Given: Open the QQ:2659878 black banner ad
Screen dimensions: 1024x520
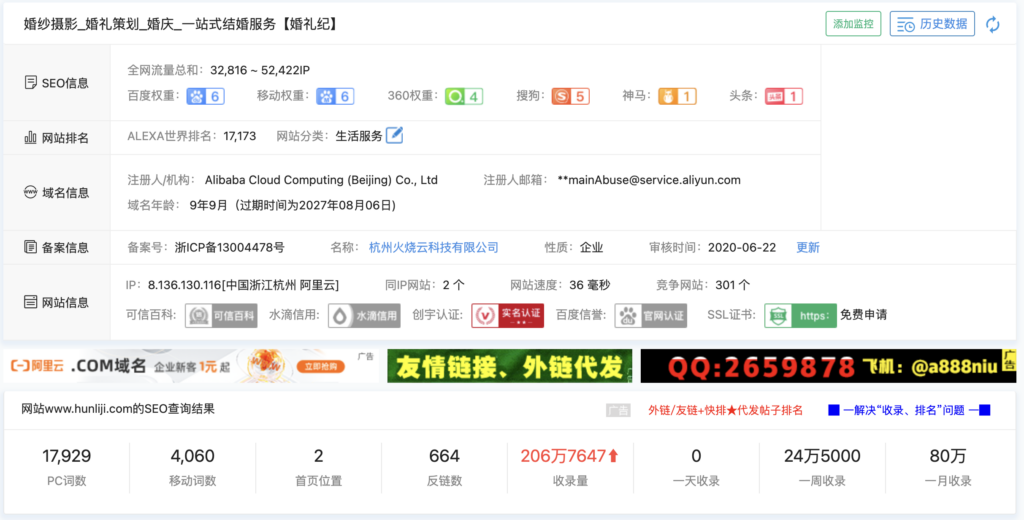Looking at the screenshot, I should coord(829,366).
